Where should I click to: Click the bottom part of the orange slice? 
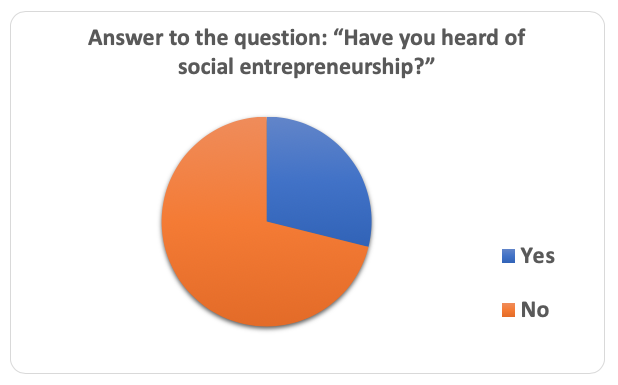(x=267, y=299)
